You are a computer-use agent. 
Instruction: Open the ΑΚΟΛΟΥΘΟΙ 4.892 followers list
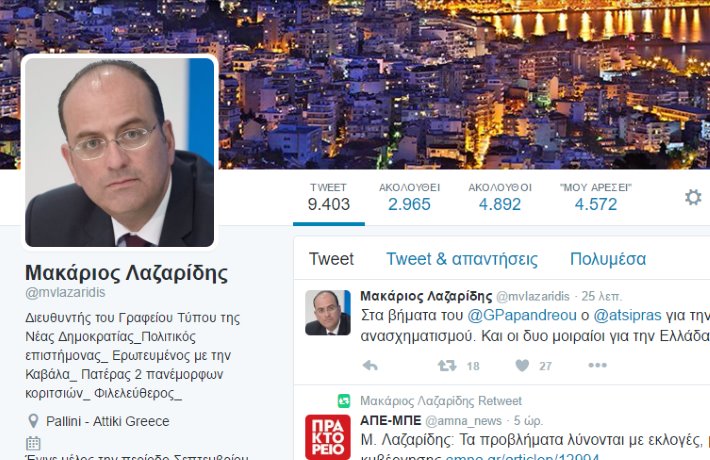point(500,198)
